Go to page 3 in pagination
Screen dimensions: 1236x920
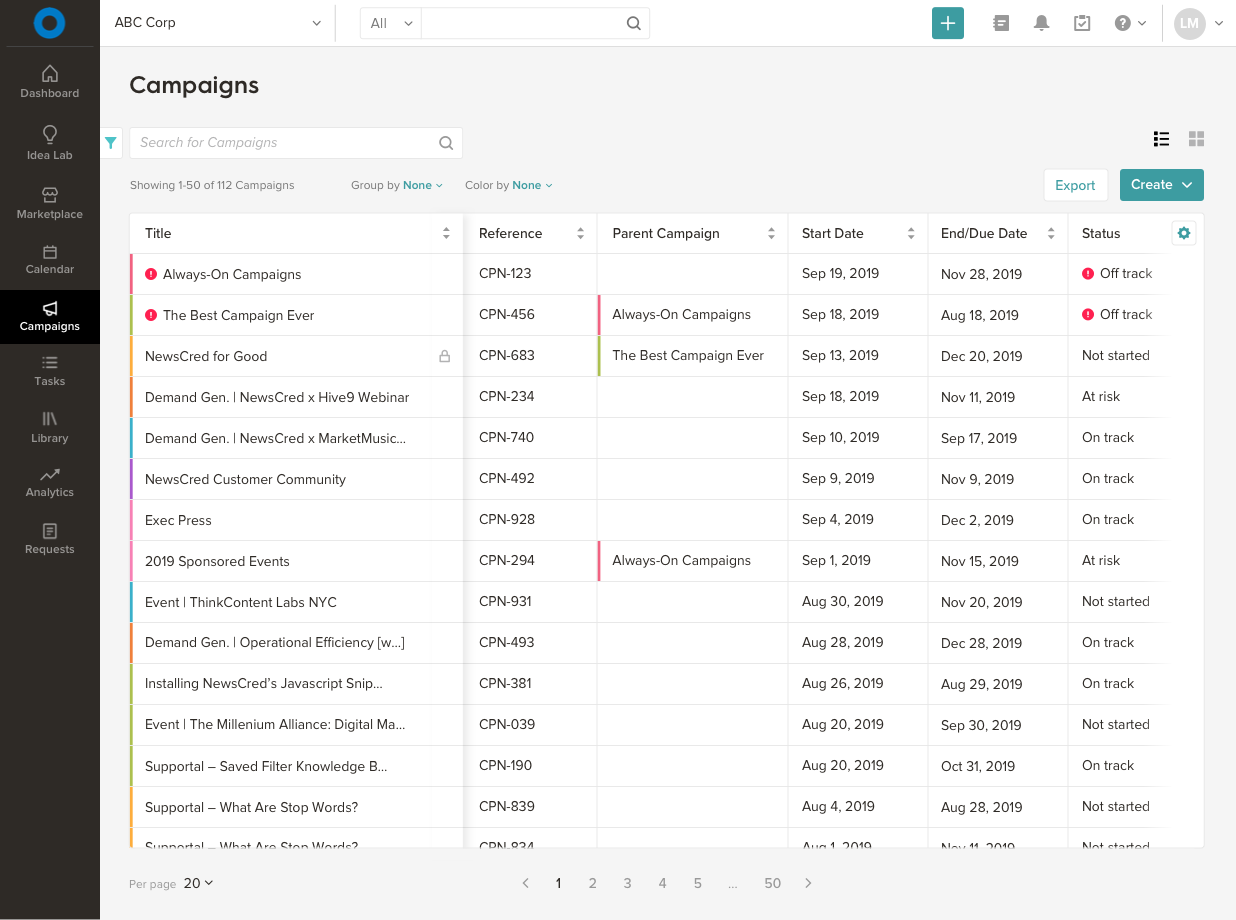click(x=627, y=883)
